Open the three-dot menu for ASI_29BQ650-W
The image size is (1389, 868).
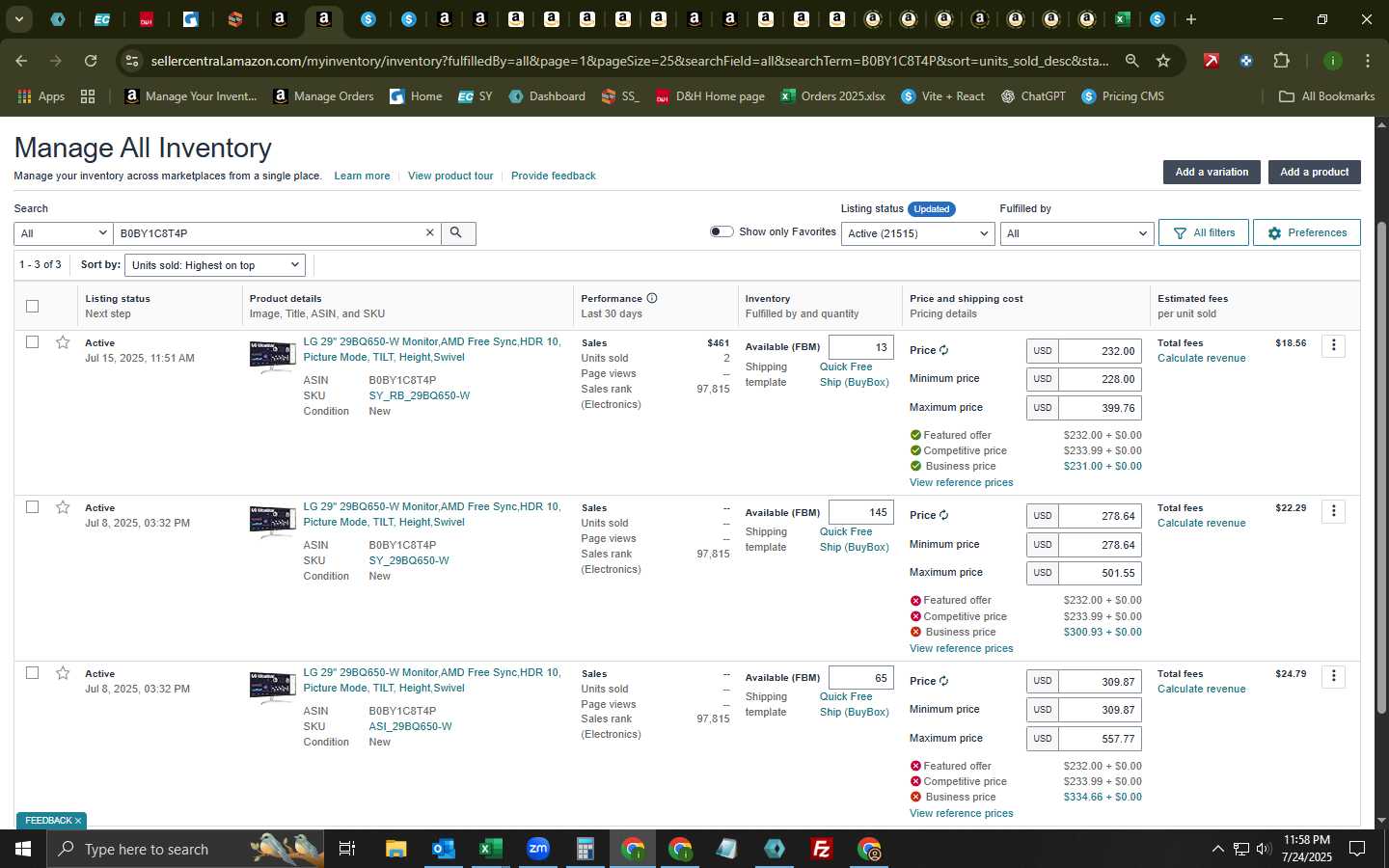pos(1333,676)
